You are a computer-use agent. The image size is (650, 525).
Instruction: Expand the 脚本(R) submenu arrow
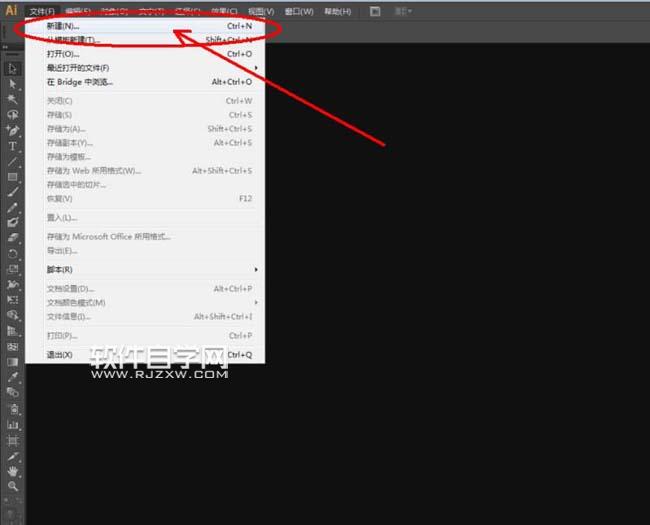pyautogui.click(x=256, y=270)
